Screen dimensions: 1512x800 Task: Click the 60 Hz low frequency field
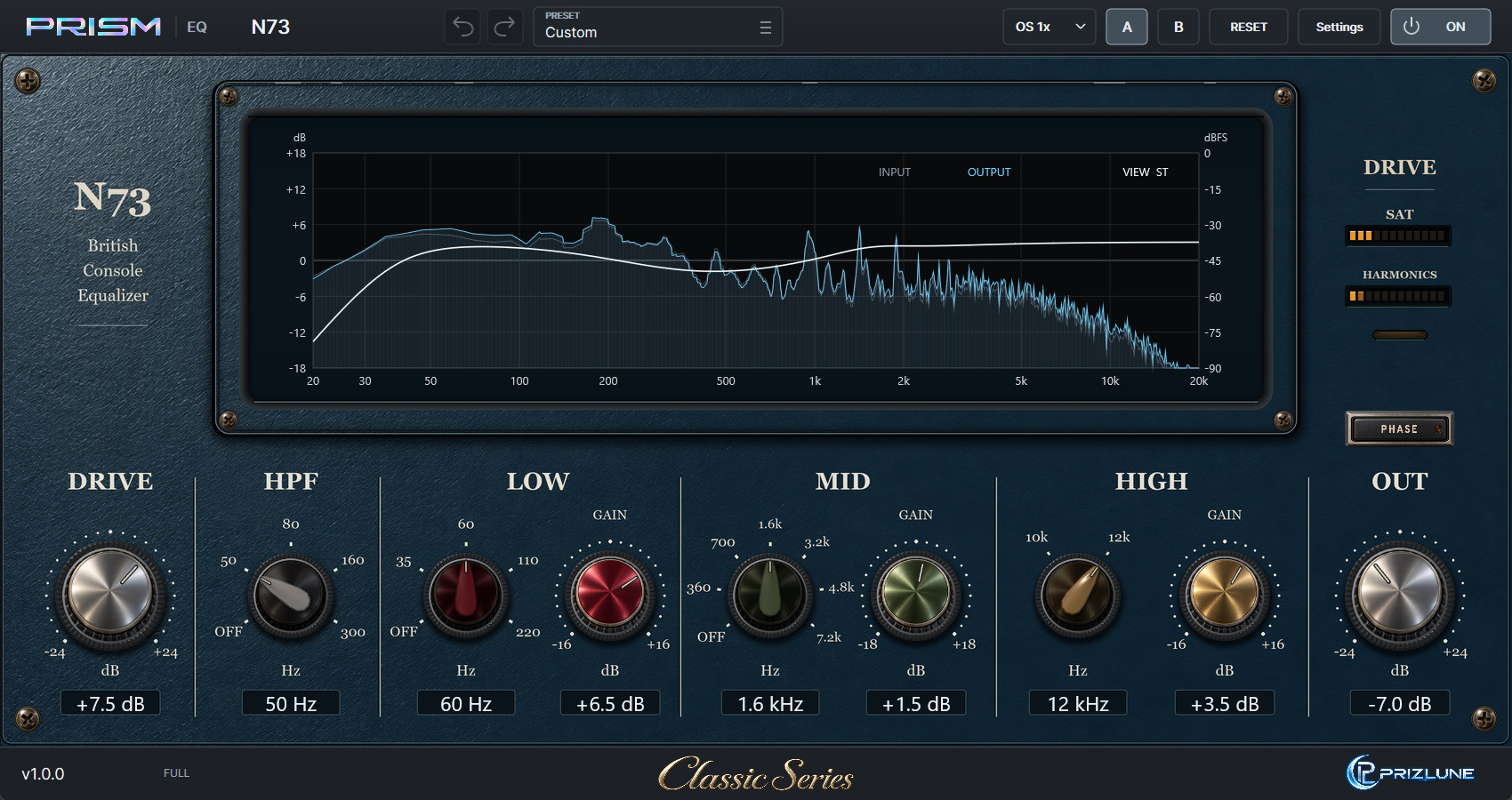point(466,703)
